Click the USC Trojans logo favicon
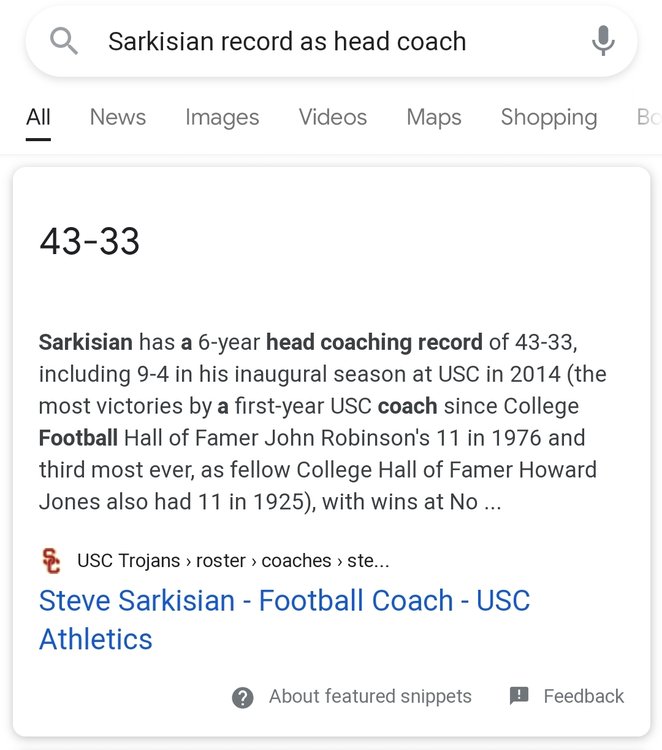The height and width of the screenshot is (750, 662). [x=51, y=561]
